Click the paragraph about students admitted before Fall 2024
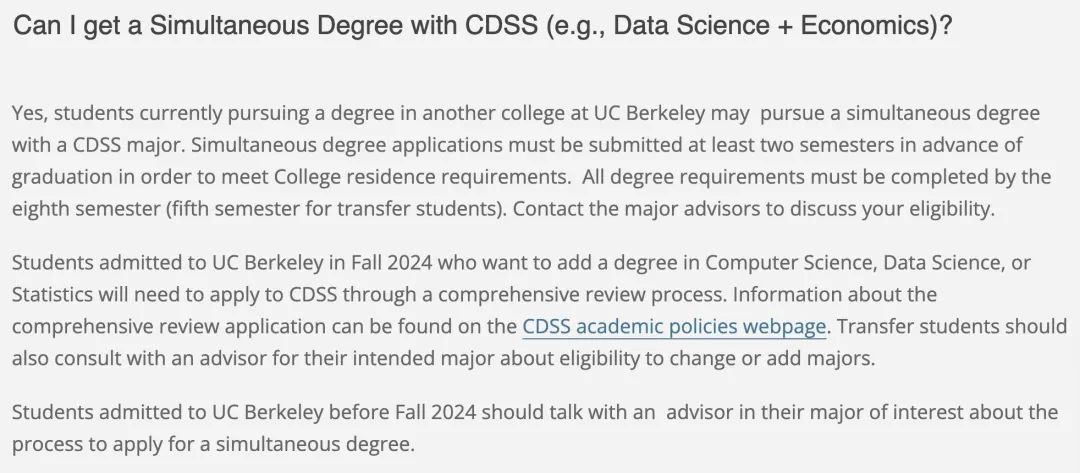The width and height of the screenshot is (1080, 473). (534, 428)
